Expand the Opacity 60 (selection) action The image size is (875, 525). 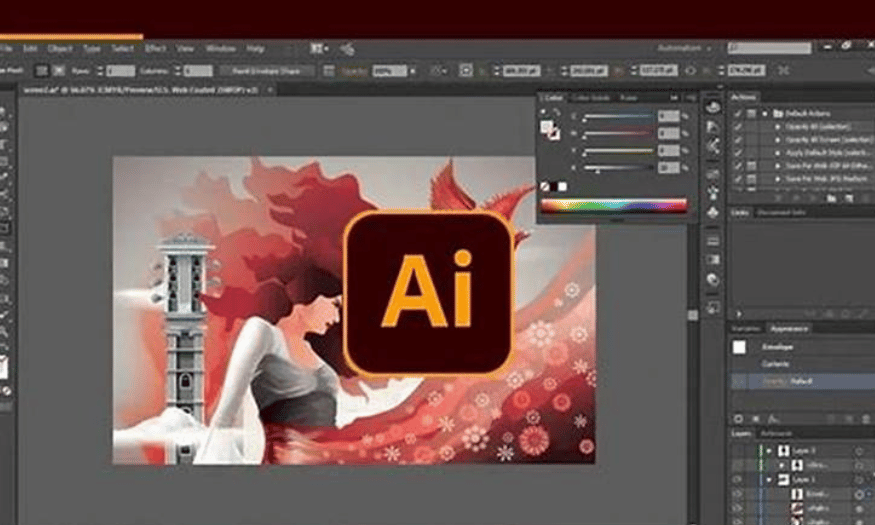pos(777,127)
